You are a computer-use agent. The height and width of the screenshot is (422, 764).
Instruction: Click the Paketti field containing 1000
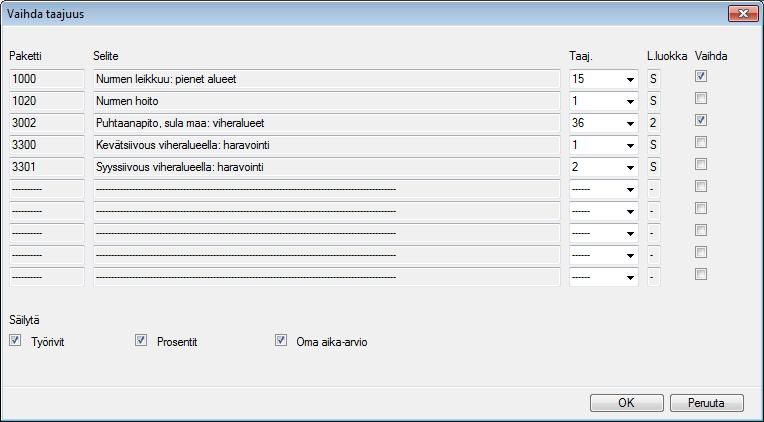(47, 79)
